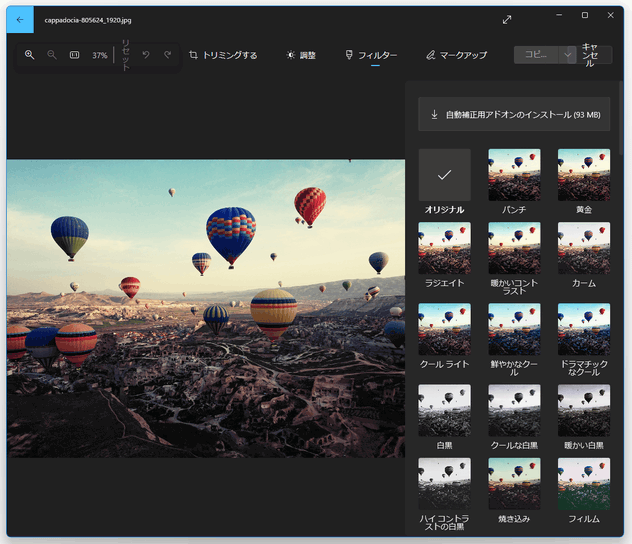Apply the パンチ filter
Screen dimensions: 632x544
tap(514, 175)
